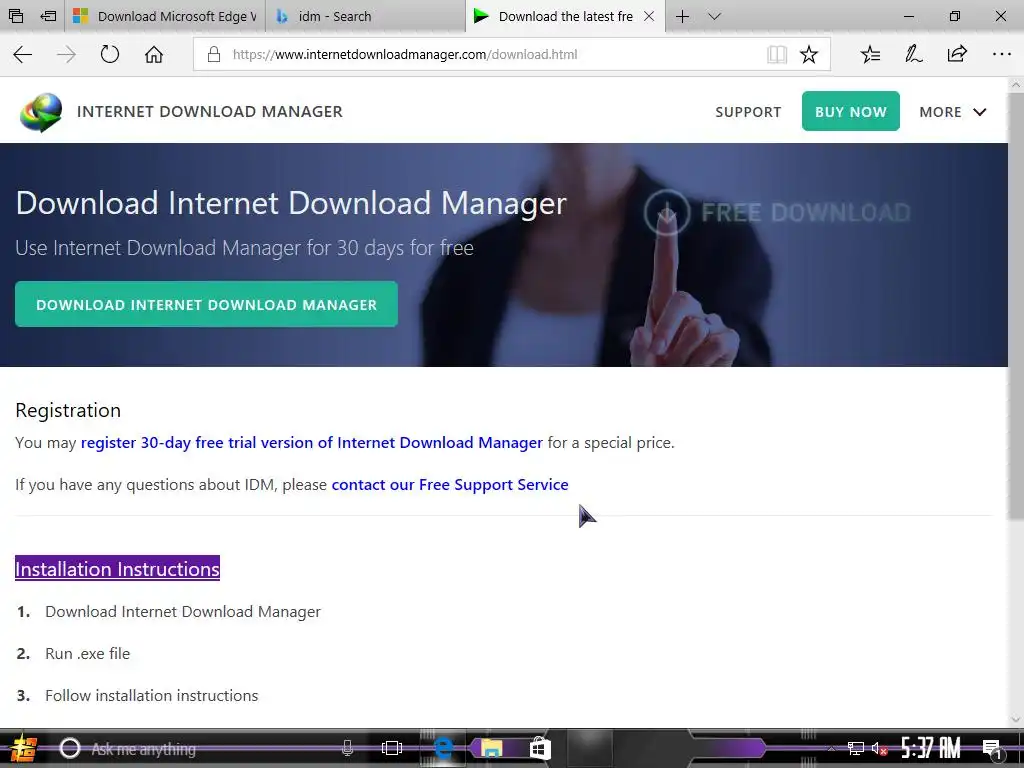Click the scrollbar down arrow
The width and height of the screenshot is (1024, 768).
tap(1016, 718)
